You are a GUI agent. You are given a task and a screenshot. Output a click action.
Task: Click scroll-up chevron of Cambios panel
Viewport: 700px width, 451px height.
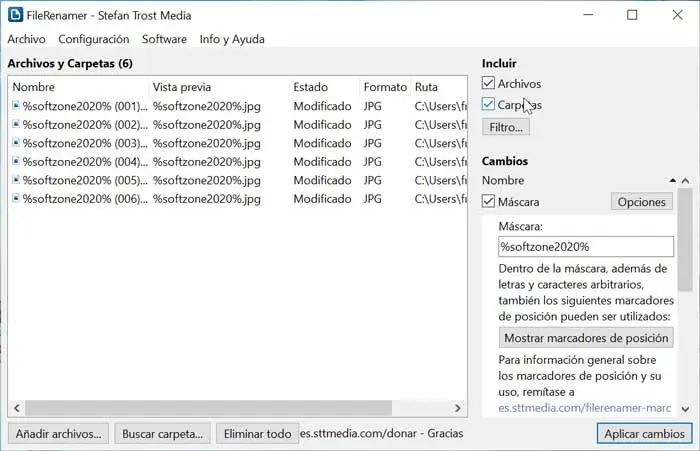[x=685, y=181]
